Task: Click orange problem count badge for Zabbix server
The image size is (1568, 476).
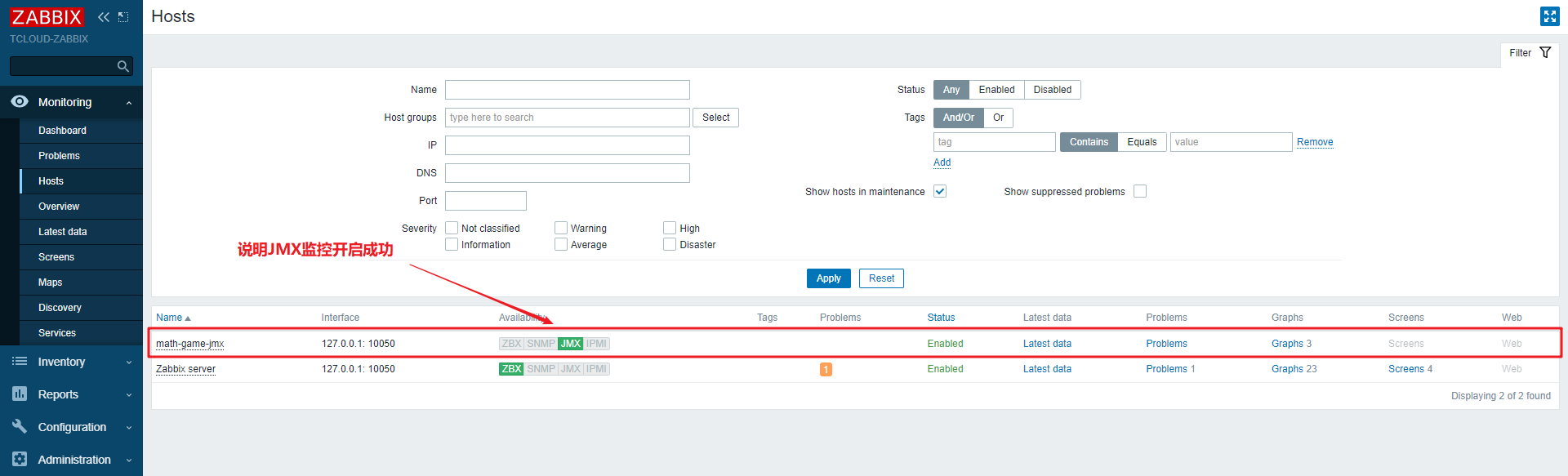Action: click(x=826, y=370)
